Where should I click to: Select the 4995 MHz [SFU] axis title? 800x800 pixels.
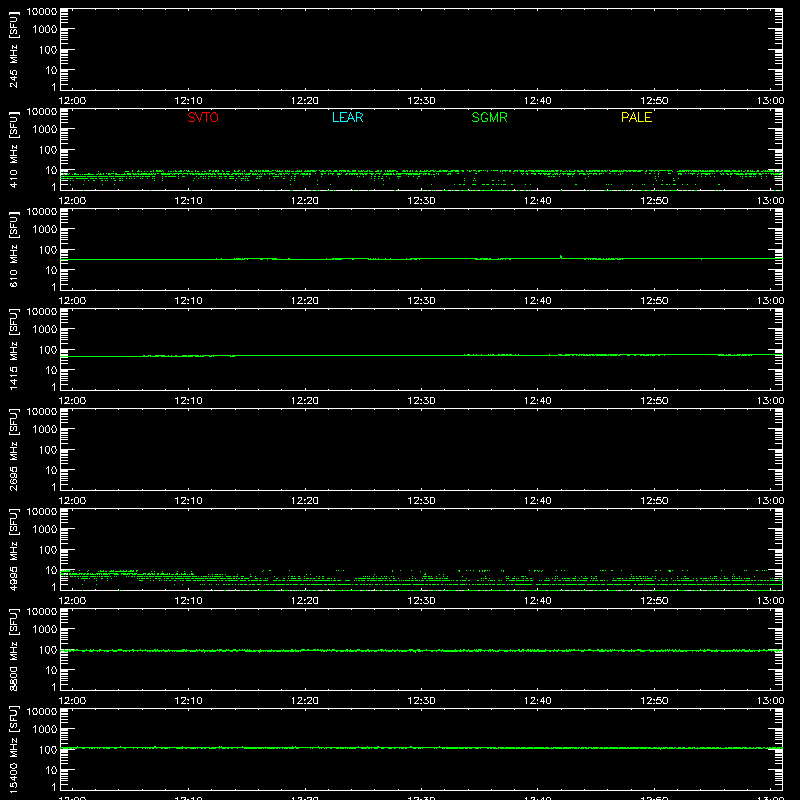point(13,549)
